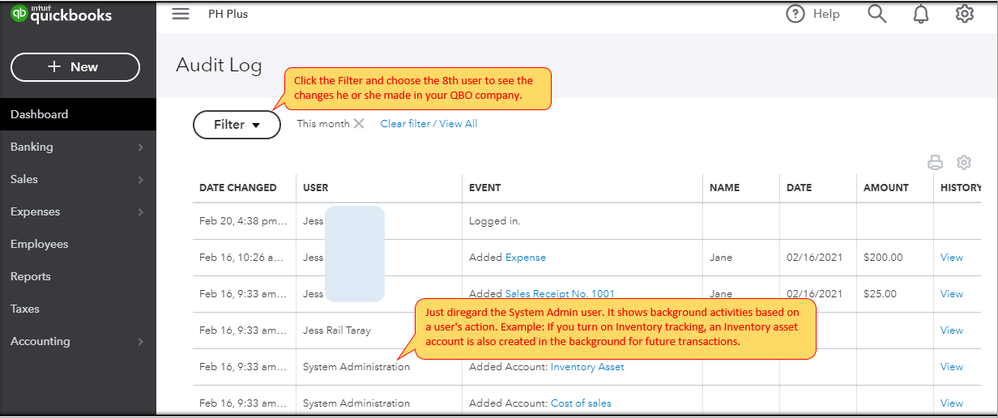This screenshot has height=418, width=998.
Task: View history for the $200.00 expense row
Action: (x=952, y=258)
